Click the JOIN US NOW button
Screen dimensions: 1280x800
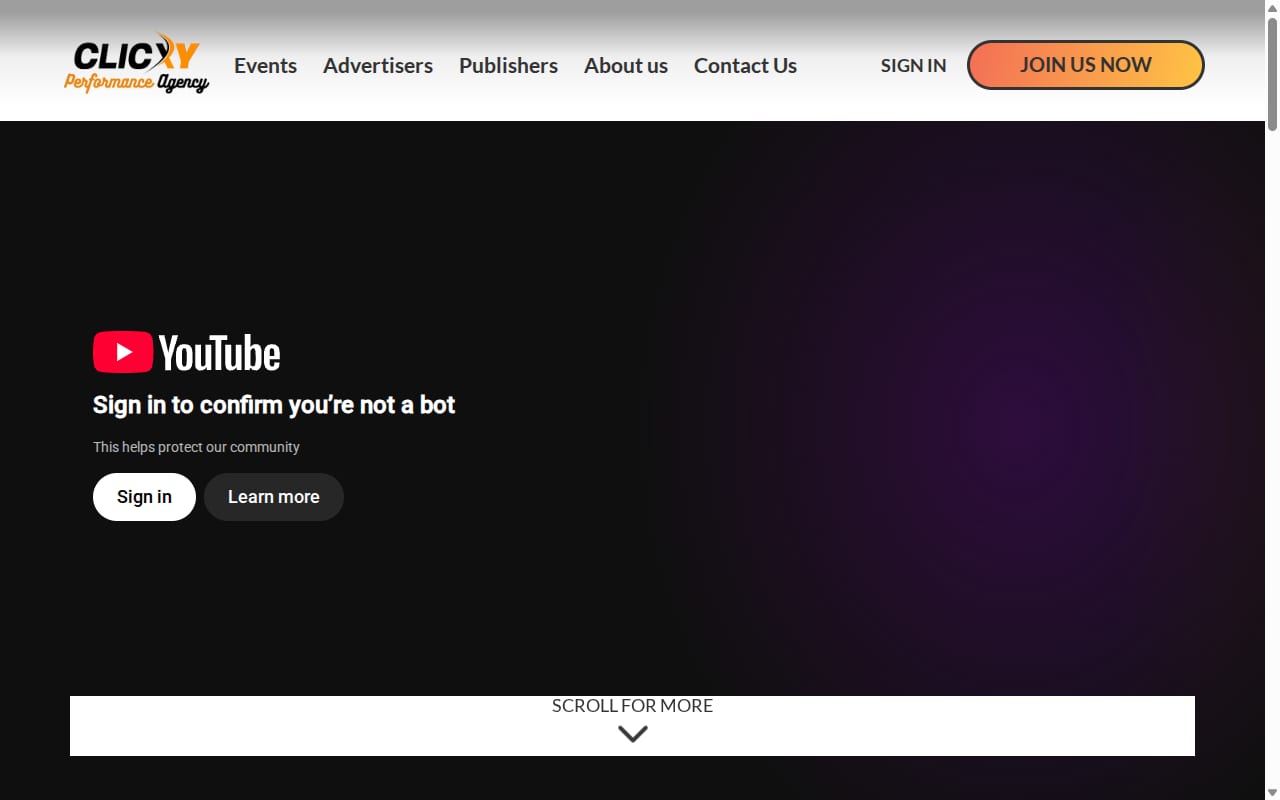(x=1086, y=65)
